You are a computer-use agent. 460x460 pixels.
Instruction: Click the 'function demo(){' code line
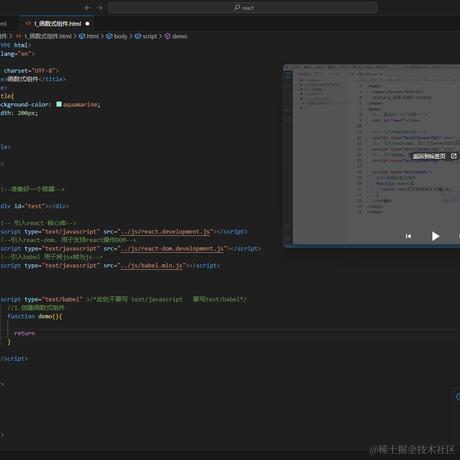35,316
